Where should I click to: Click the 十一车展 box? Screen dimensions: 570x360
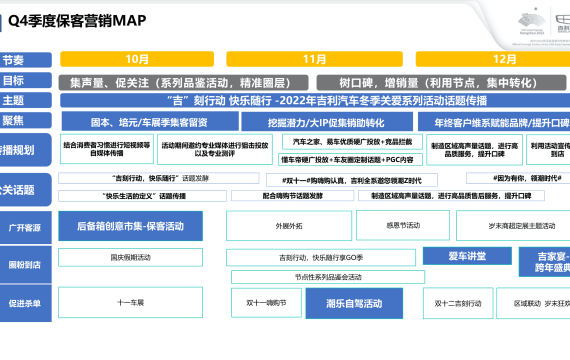[131, 303]
